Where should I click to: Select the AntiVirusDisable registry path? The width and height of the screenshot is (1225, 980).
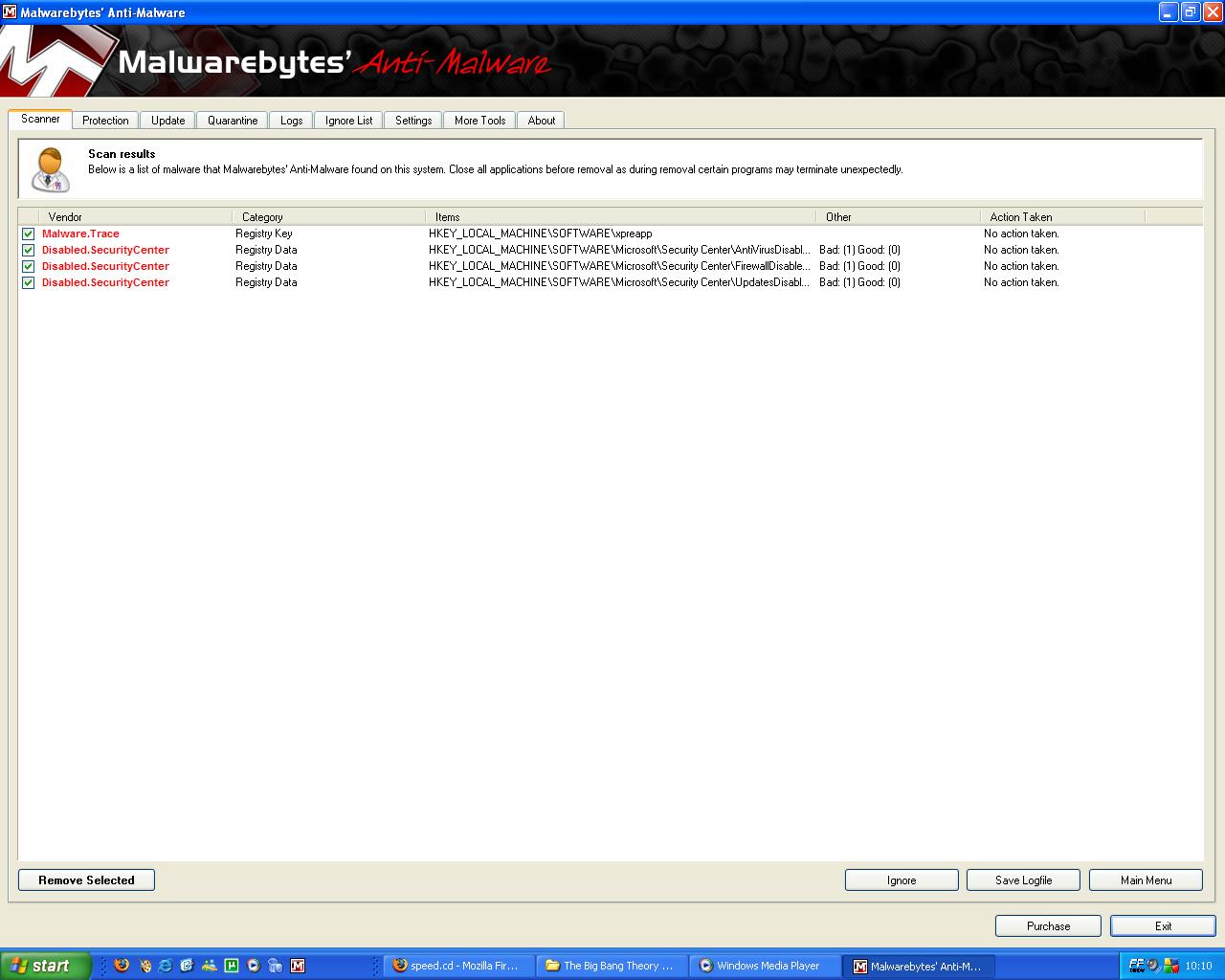pos(619,250)
